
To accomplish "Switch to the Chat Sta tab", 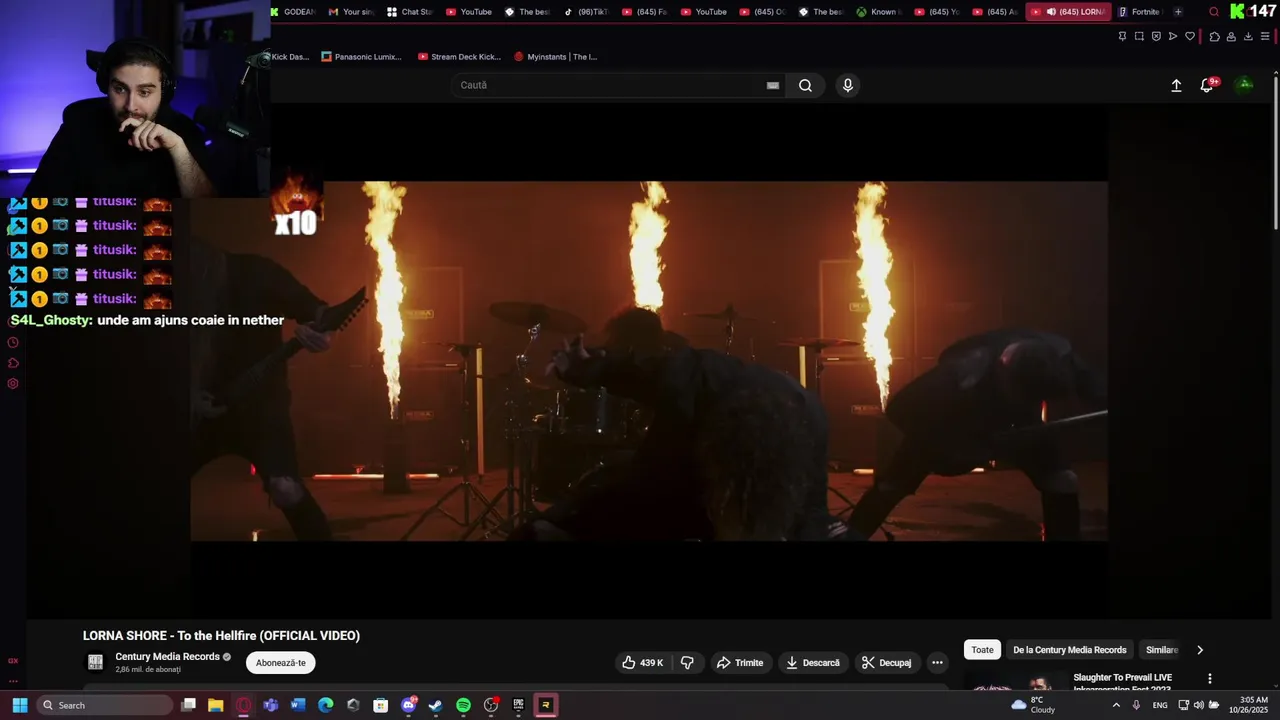I will pyautogui.click(x=410, y=12).
